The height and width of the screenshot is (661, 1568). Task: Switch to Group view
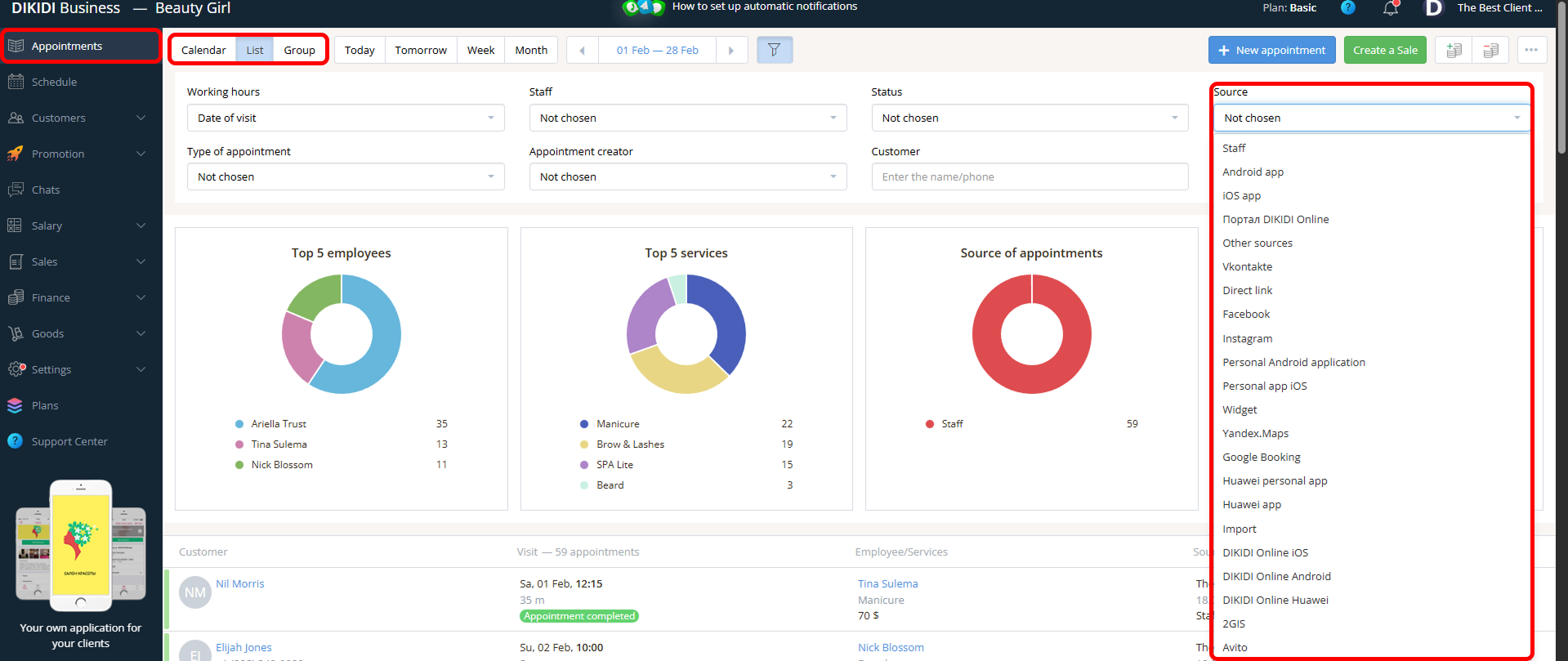point(299,50)
